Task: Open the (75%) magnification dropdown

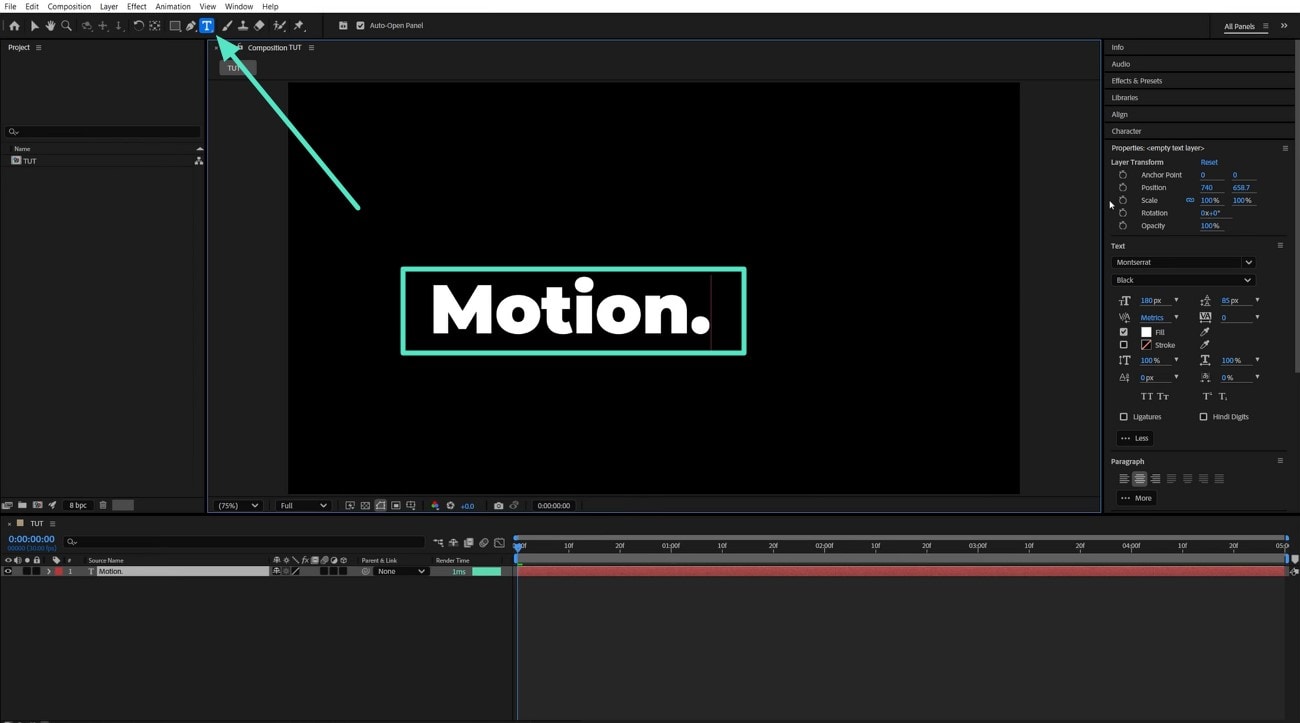Action: [x=239, y=506]
